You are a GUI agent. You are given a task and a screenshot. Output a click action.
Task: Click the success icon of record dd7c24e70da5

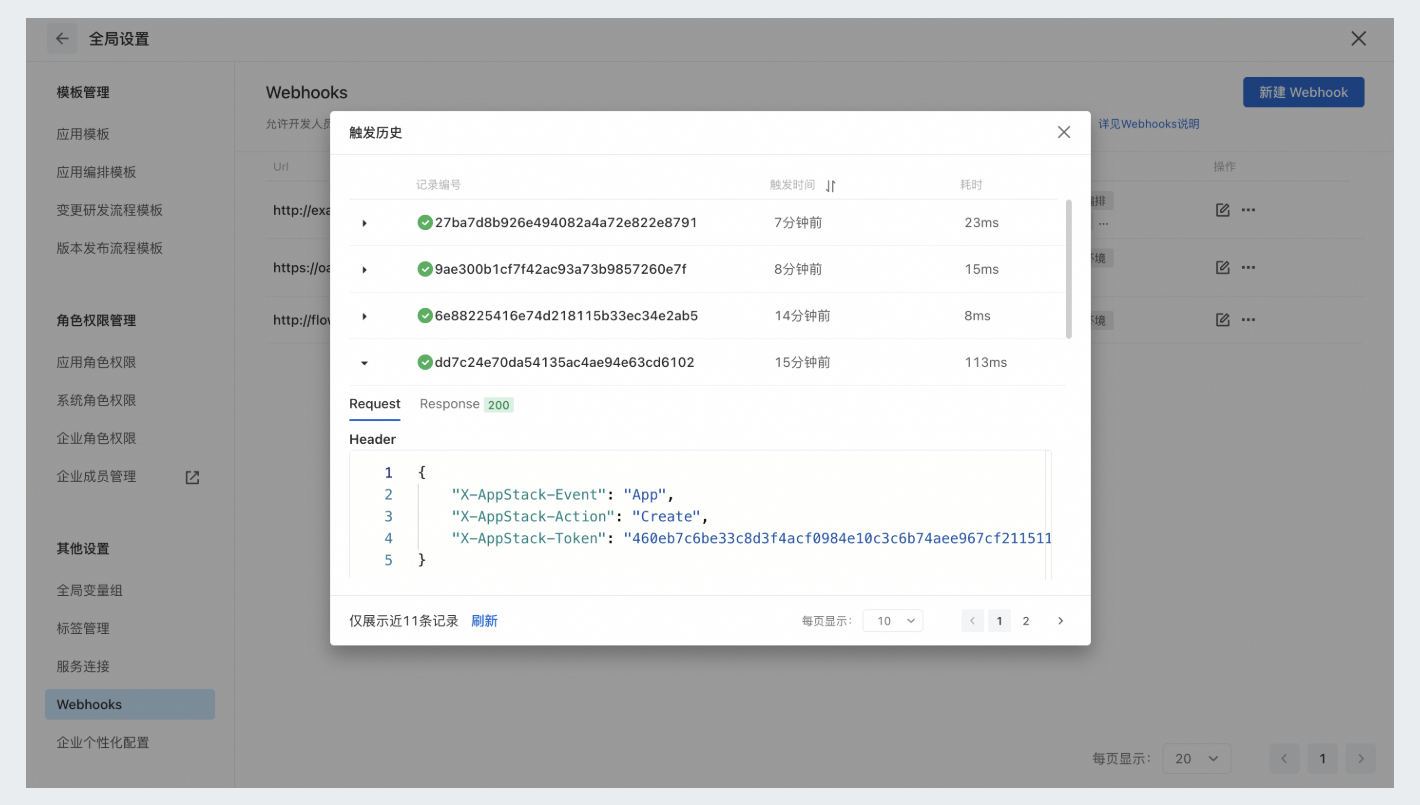(425, 362)
